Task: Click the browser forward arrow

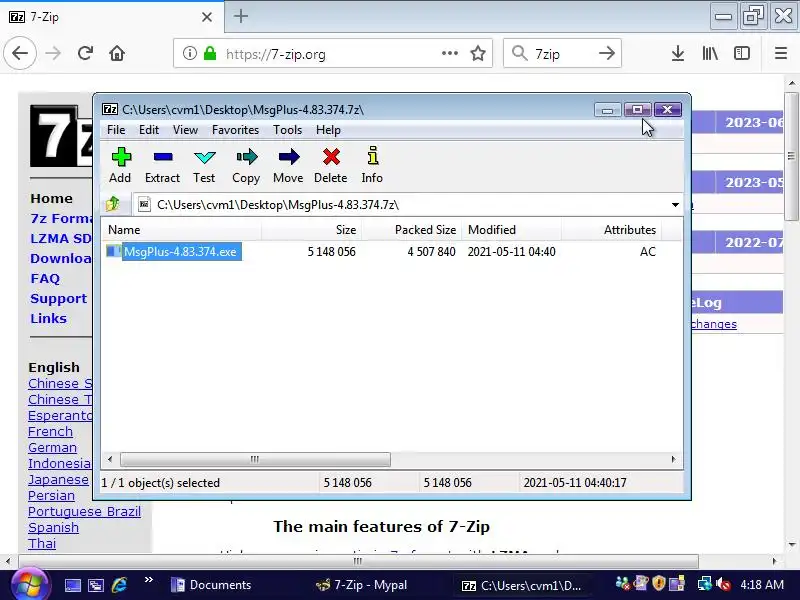Action: click(53, 53)
